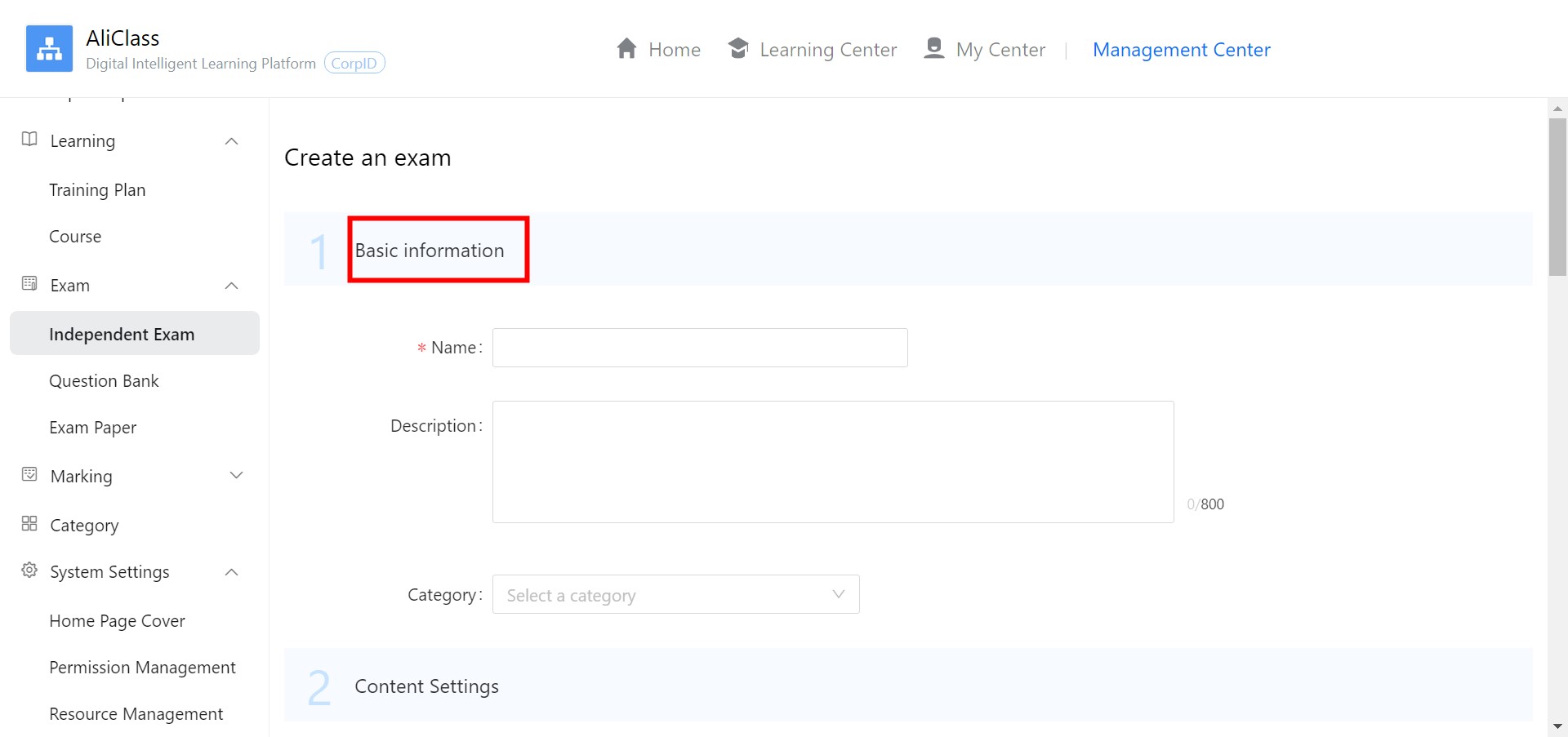1568x737 pixels.
Task: Select Course in sidebar
Action: tap(75, 237)
